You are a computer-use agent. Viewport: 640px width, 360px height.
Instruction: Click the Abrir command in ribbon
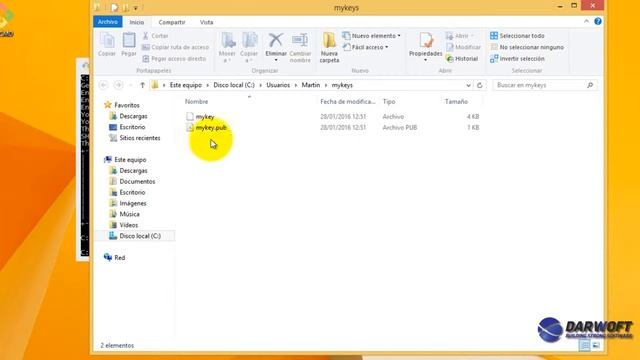[x=459, y=36]
